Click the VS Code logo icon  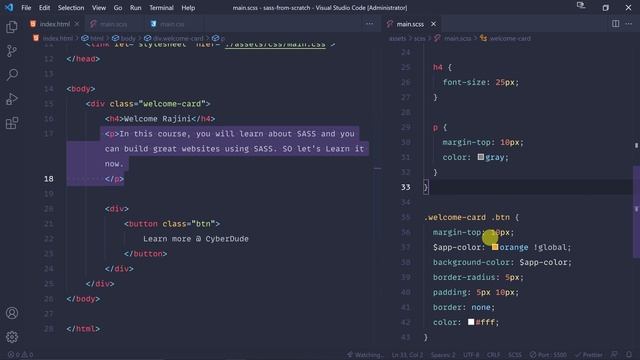pos(9,7)
